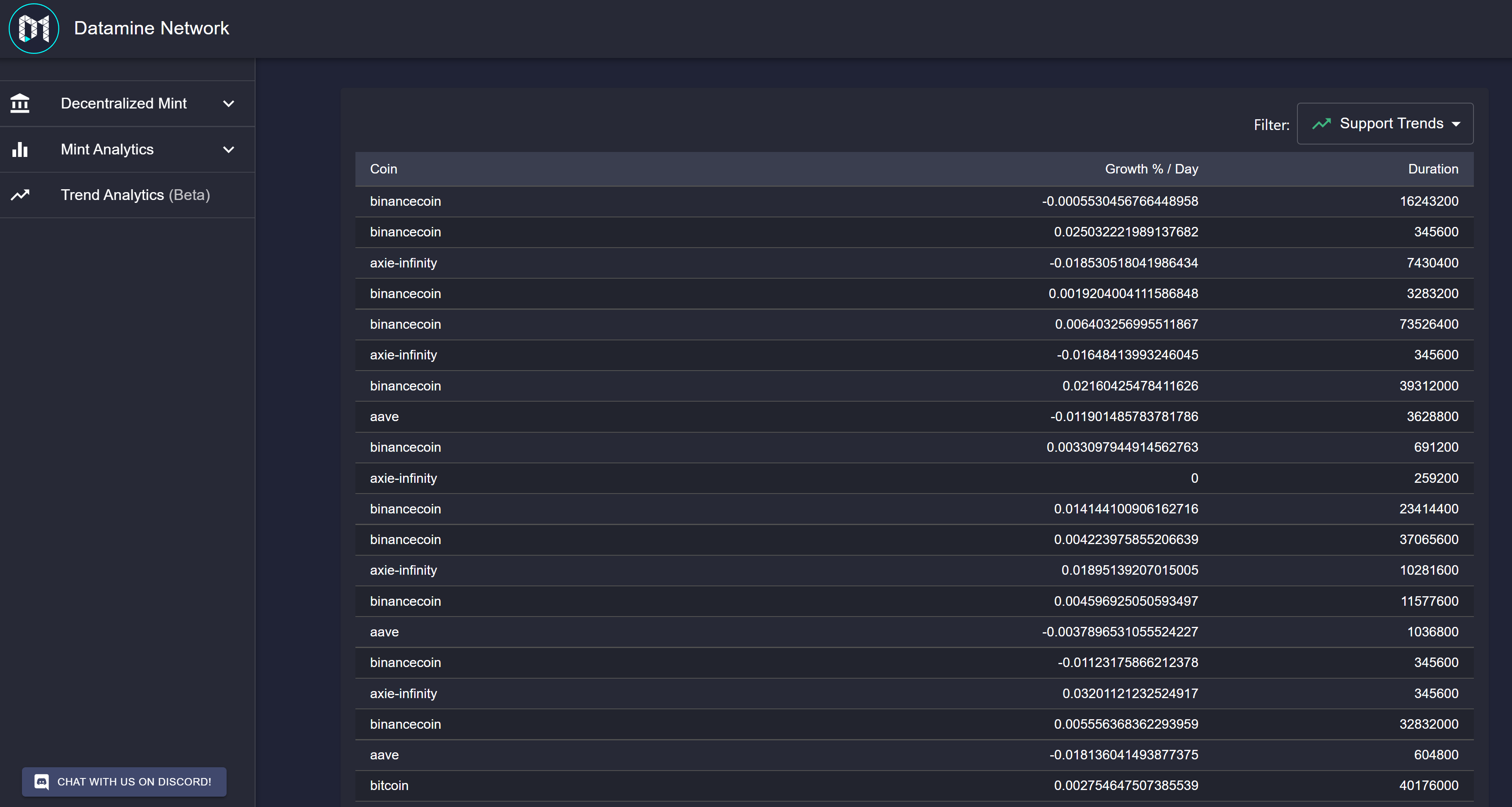Viewport: 1512px width, 807px height.
Task: Open the Mint Analytics menu item
Action: click(x=127, y=149)
